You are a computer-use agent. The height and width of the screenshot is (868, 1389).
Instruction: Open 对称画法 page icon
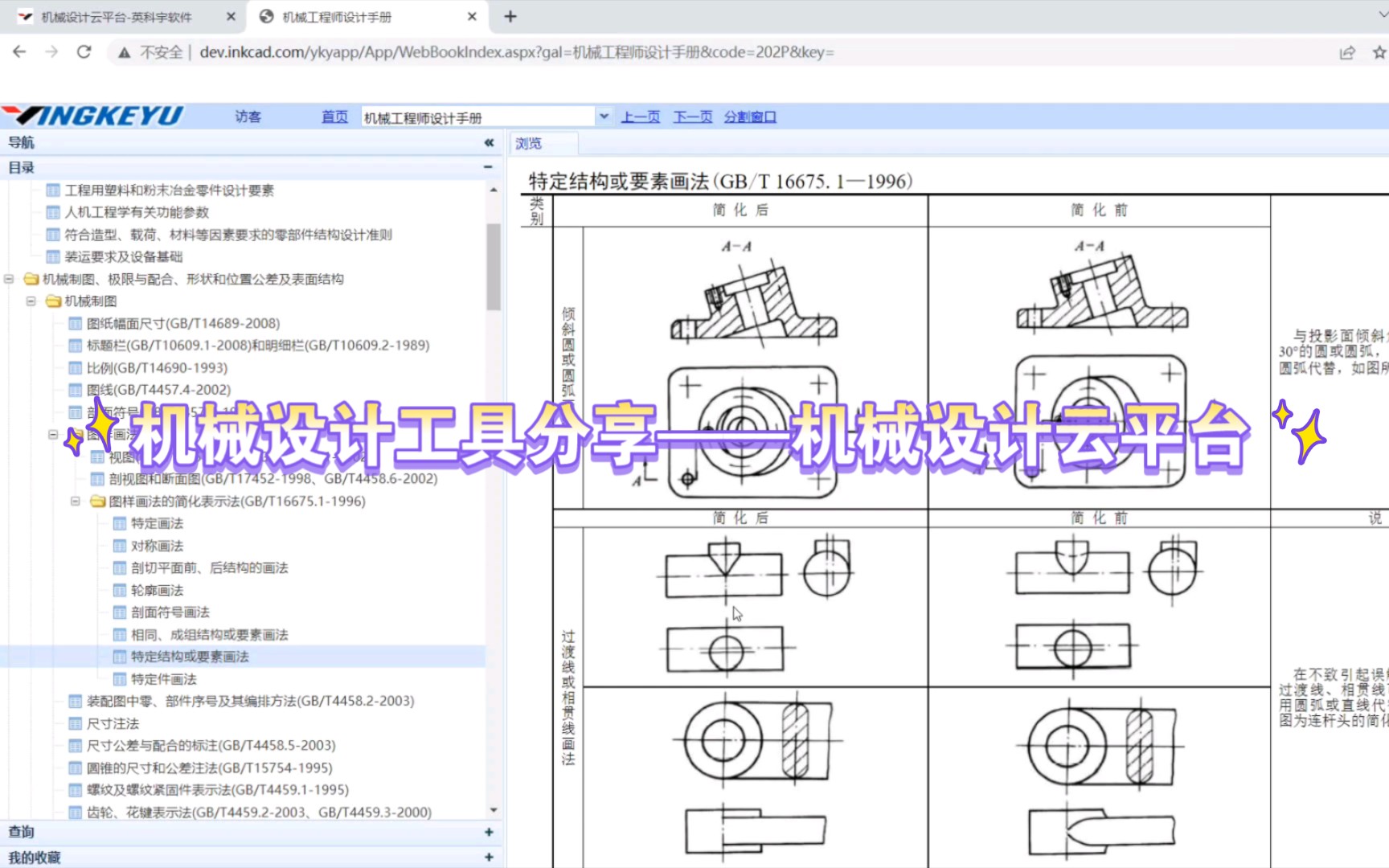tap(120, 546)
